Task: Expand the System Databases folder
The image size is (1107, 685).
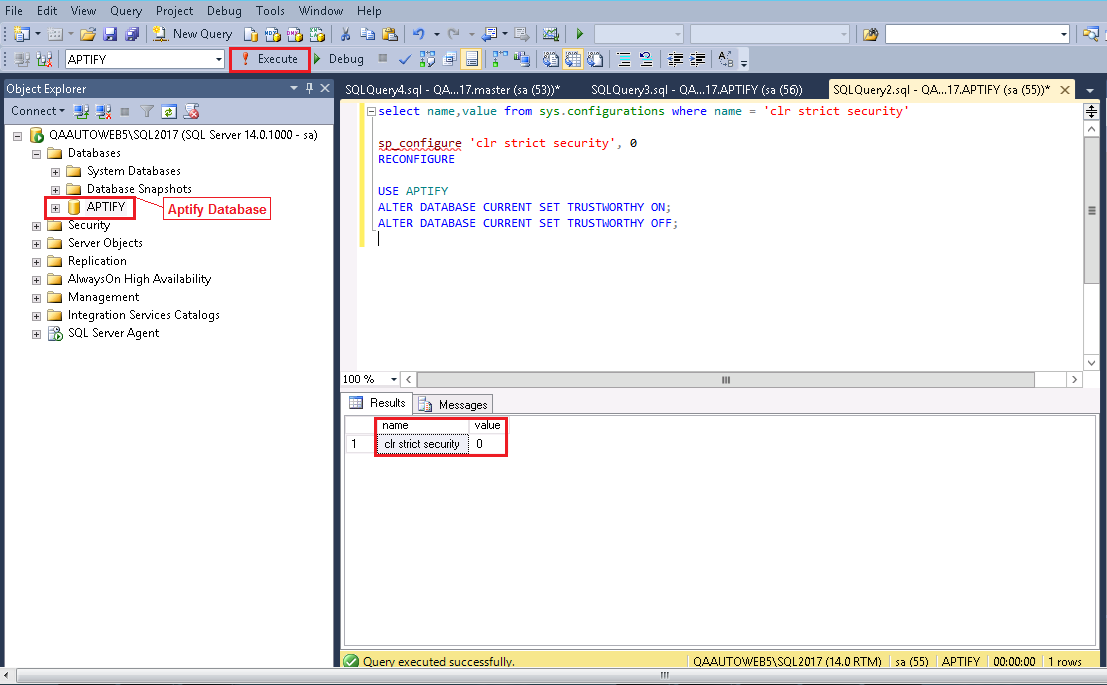Action: click(x=55, y=172)
